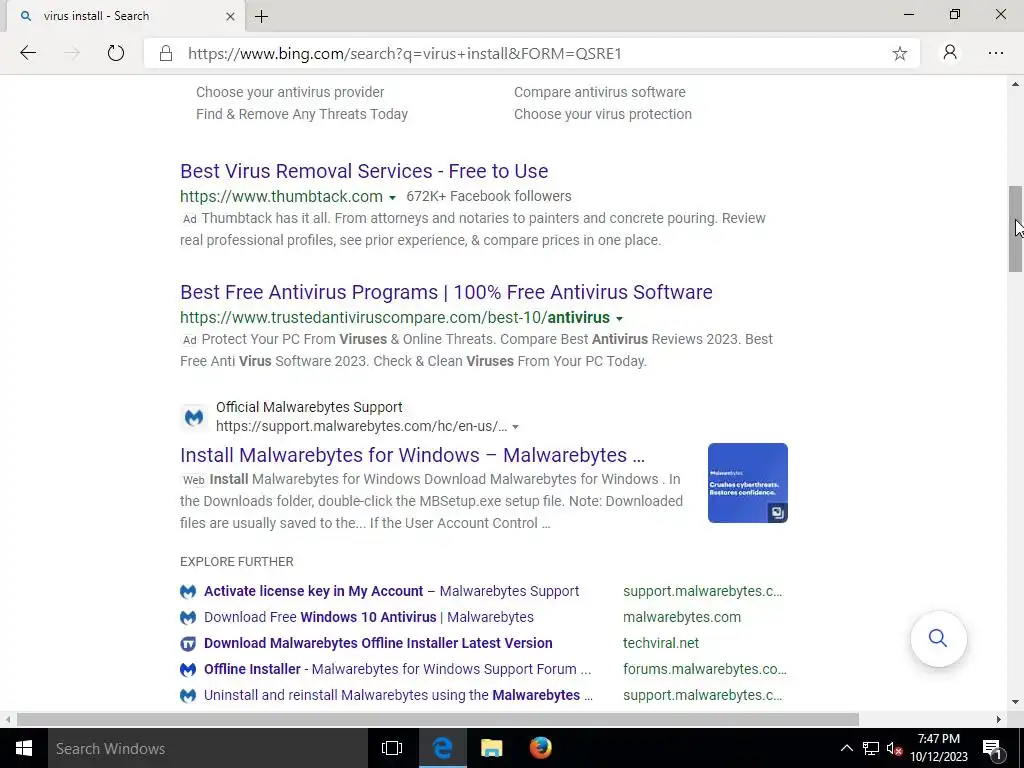Viewport: 1024px width, 768px height.
Task: Click 'malwarebytes.com' domain text
Action: [x=682, y=617]
